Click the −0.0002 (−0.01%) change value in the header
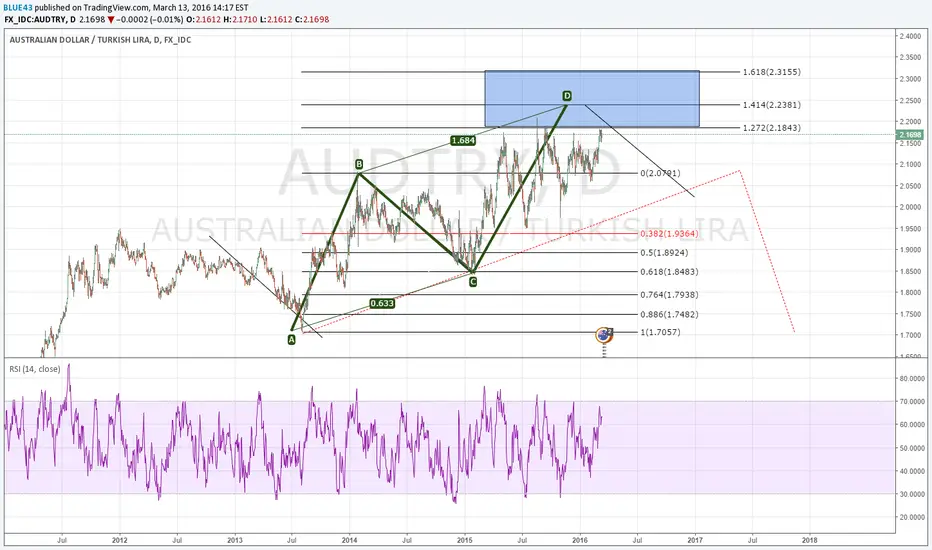This screenshot has width=932, height=550. tap(150, 20)
